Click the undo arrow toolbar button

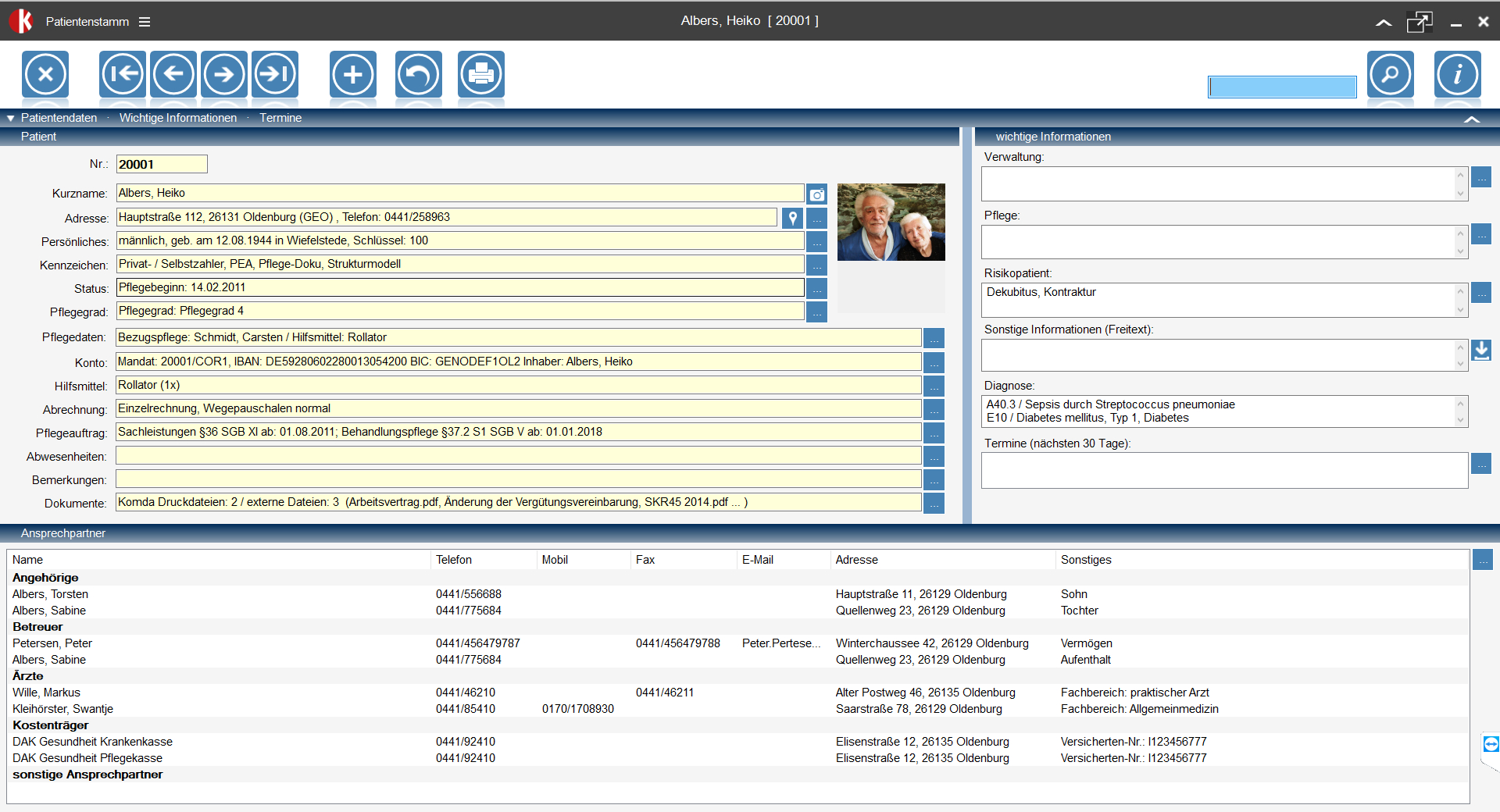click(x=419, y=74)
